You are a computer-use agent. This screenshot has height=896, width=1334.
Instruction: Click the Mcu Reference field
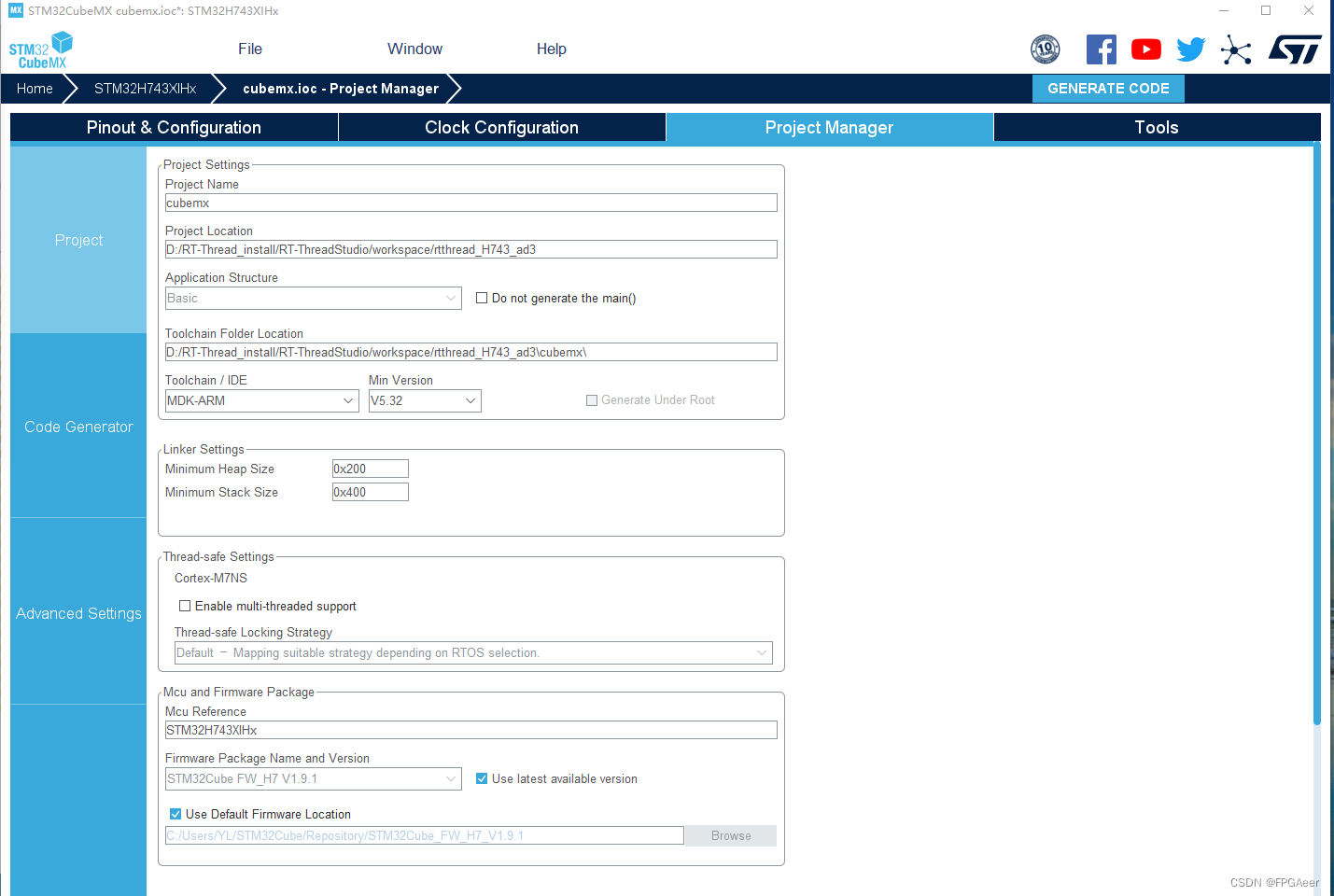pos(471,730)
